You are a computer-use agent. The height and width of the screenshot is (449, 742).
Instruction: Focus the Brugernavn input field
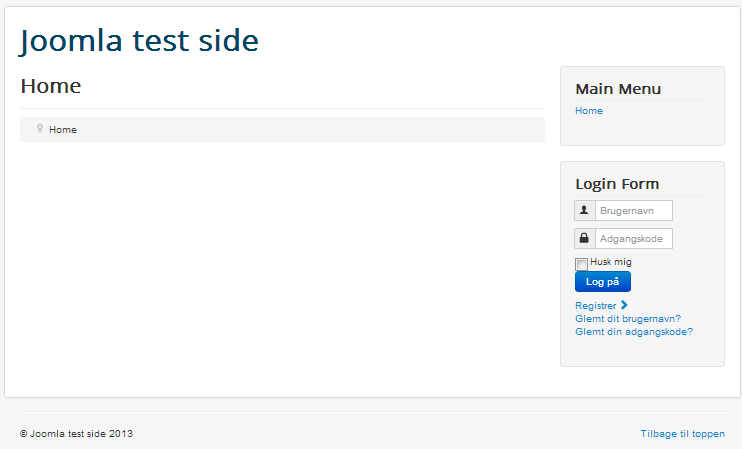tap(634, 211)
